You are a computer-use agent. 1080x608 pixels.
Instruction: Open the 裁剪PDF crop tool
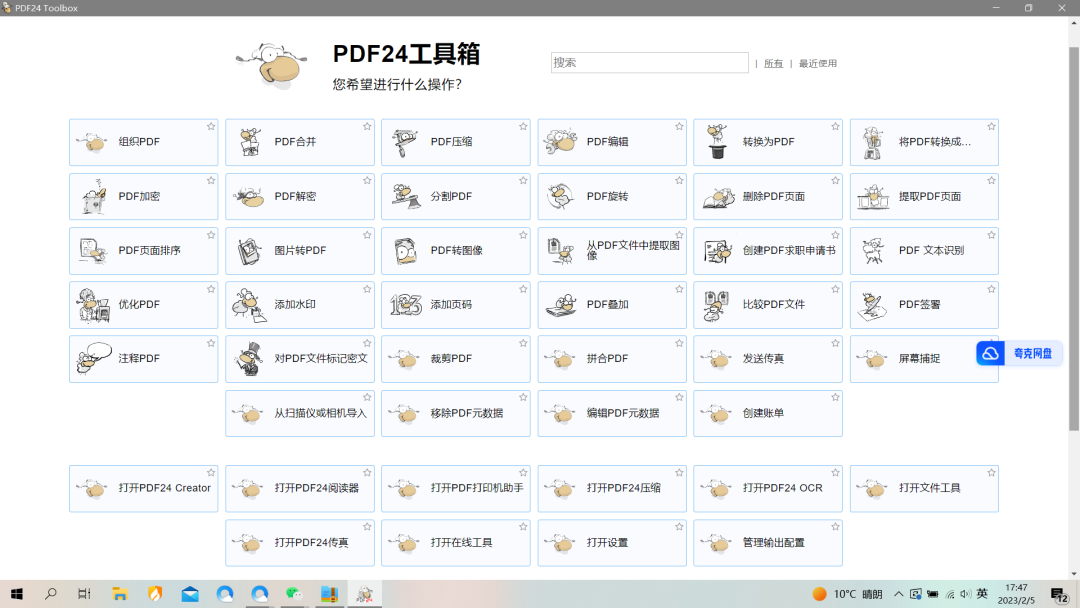[456, 359]
